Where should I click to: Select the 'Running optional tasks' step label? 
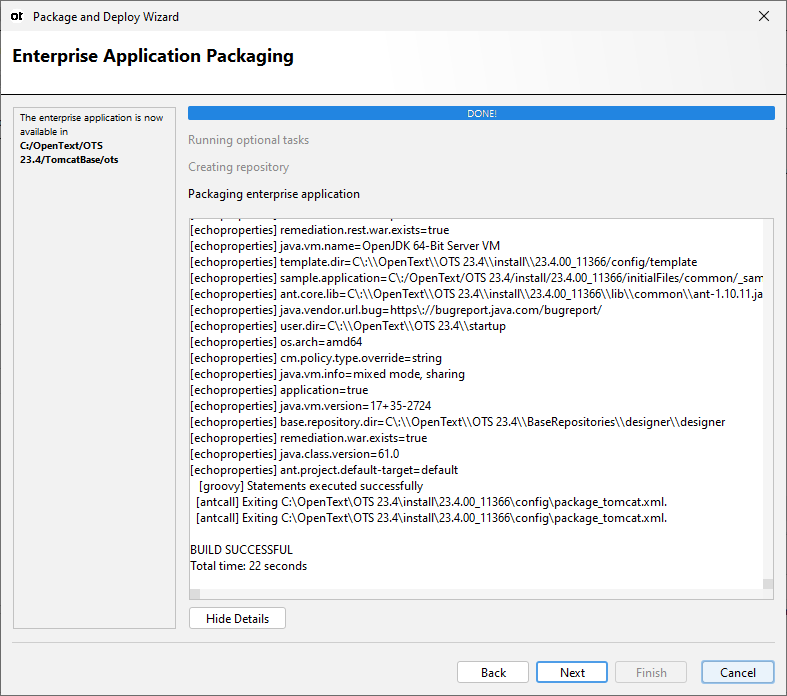coord(248,140)
